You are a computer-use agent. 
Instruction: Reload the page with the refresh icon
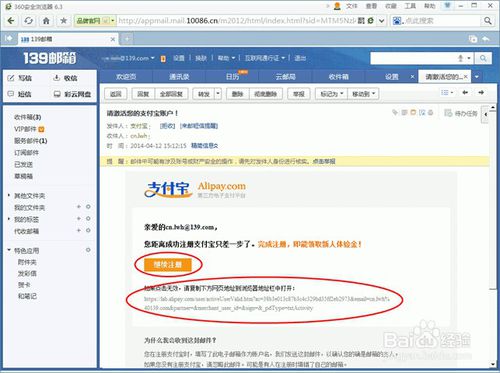[28, 21]
